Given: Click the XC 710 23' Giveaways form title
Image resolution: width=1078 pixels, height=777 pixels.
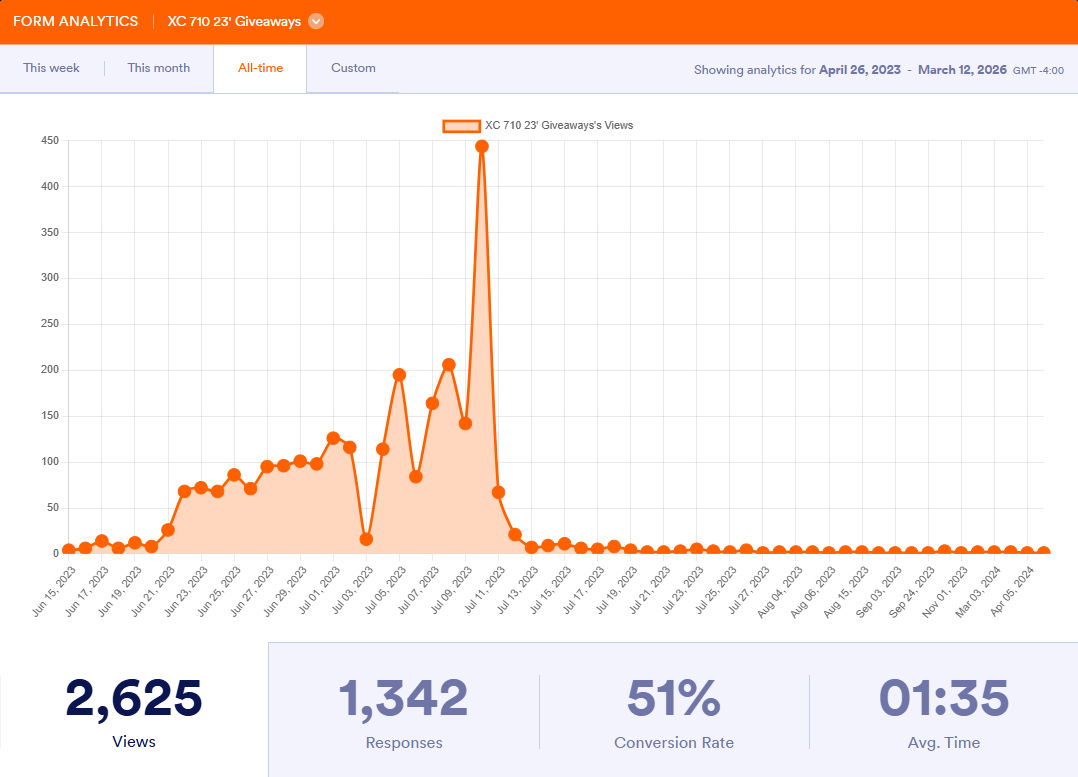Looking at the screenshot, I should pos(234,21).
